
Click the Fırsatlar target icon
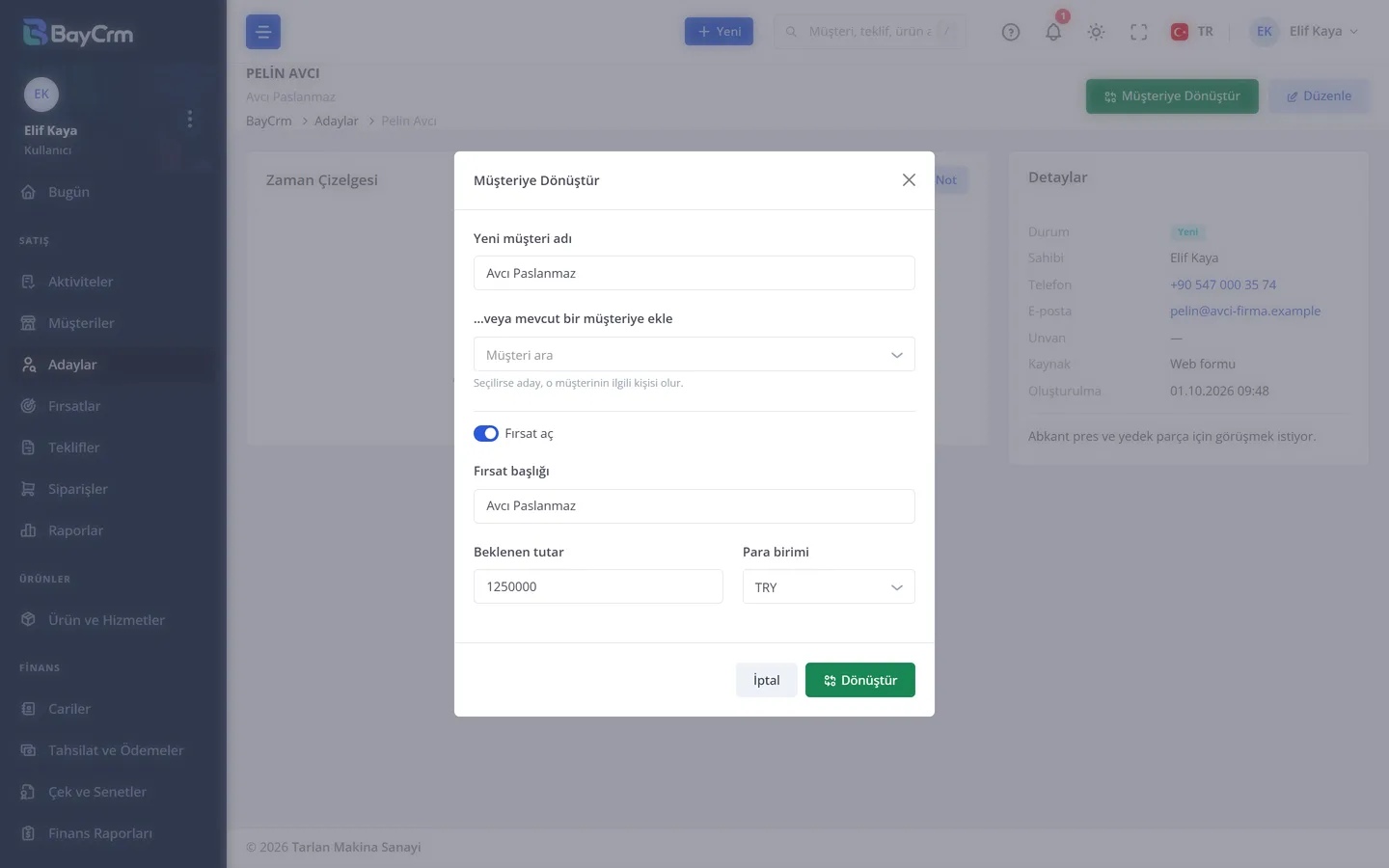29,406
